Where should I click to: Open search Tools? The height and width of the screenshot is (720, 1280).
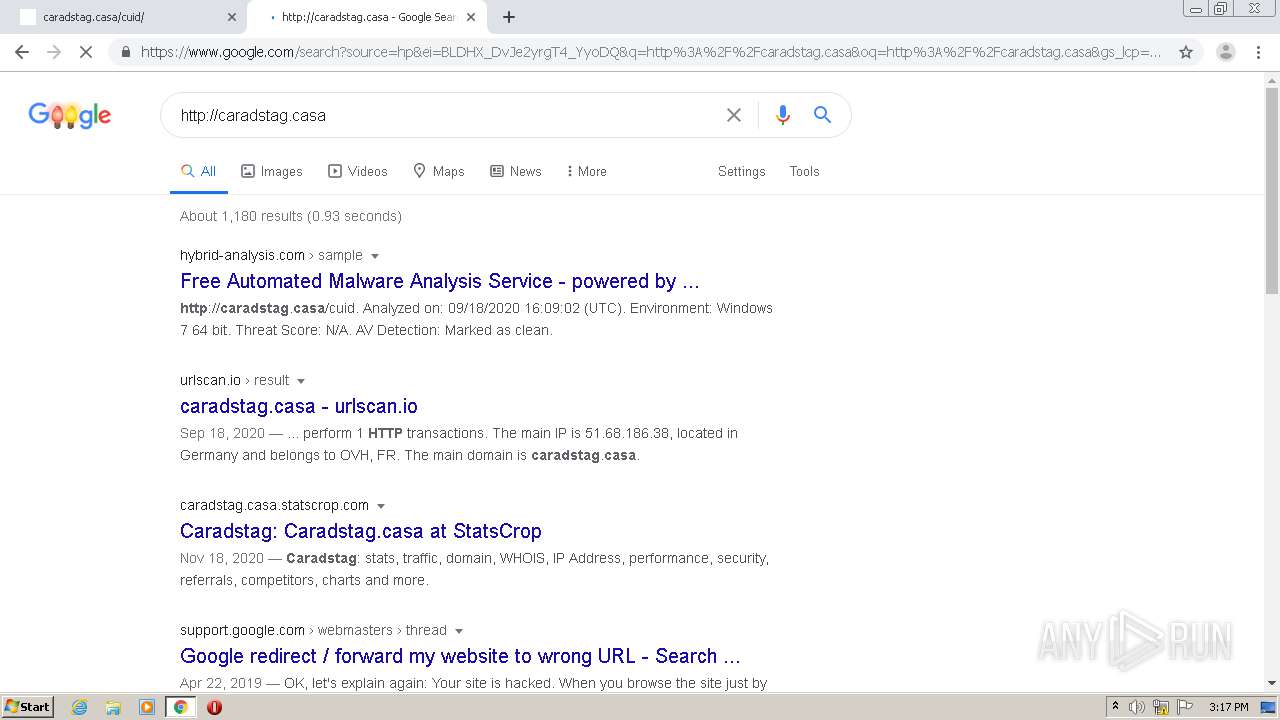click(804, 172)
